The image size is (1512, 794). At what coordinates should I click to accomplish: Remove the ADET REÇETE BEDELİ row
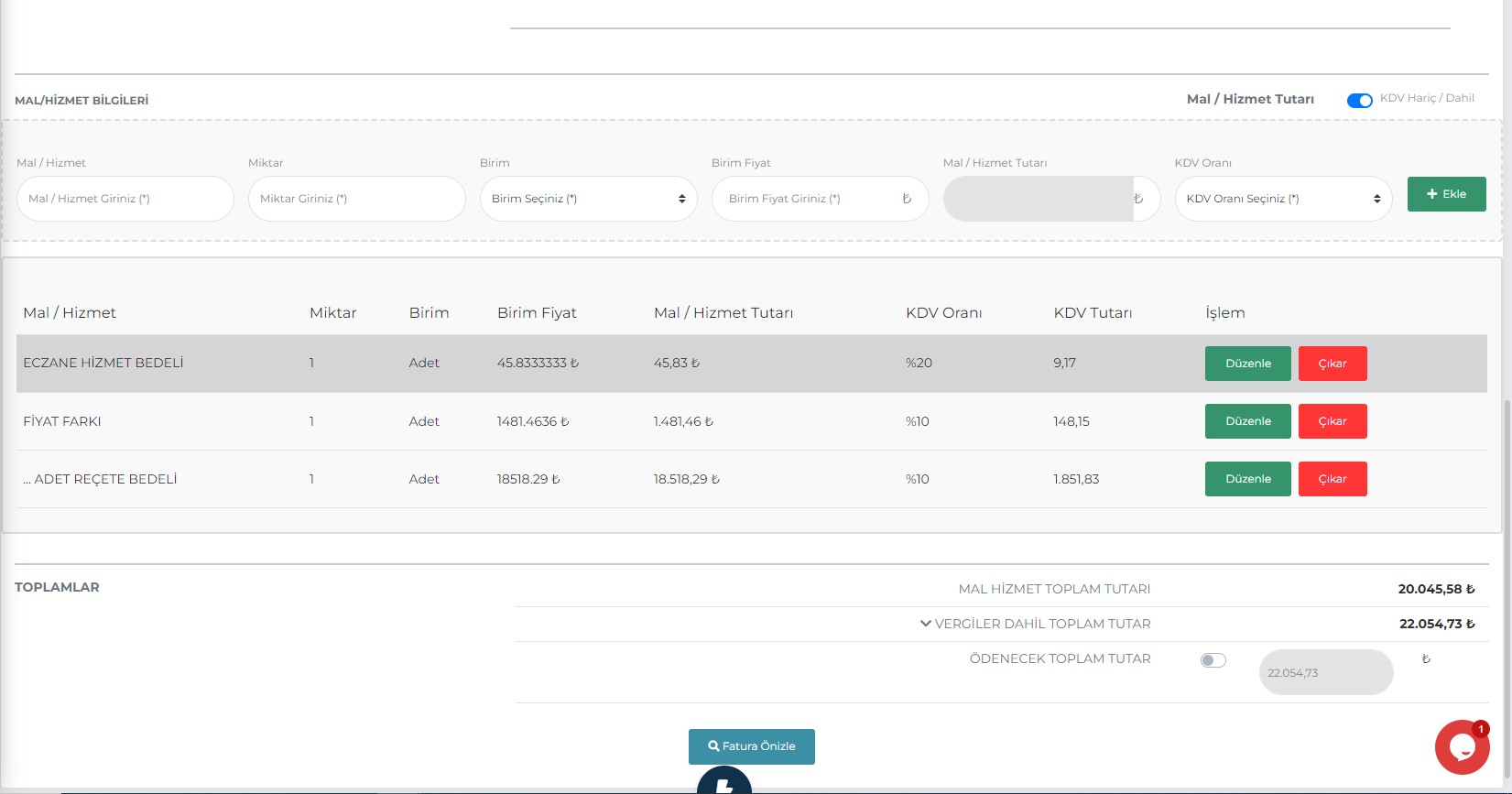coord(1332,479)
